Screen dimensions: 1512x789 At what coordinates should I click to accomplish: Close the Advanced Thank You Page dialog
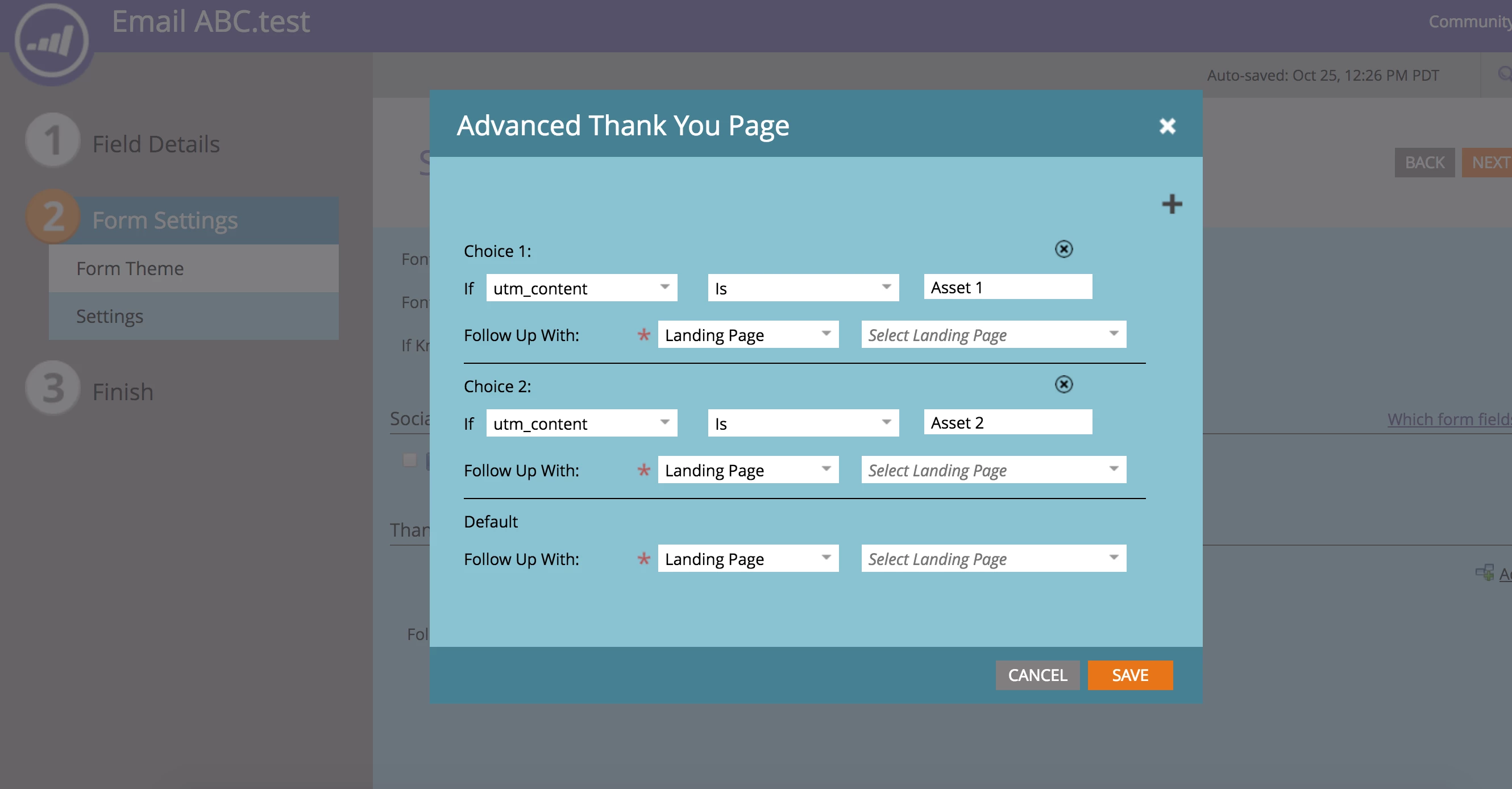coord(1167,126)
